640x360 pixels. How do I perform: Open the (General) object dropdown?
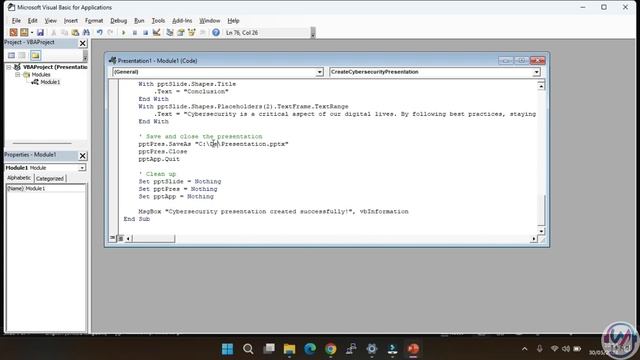point(319,72)
